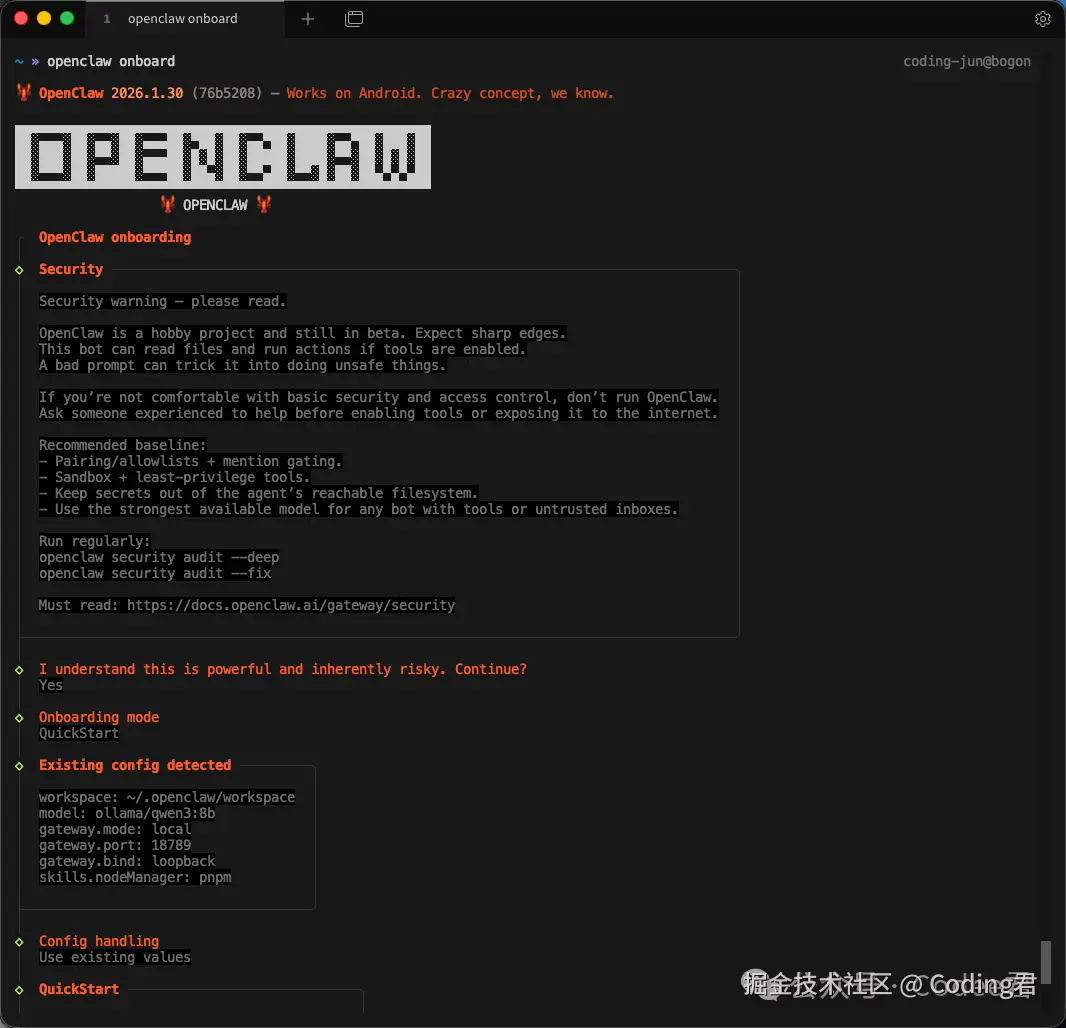The image size is (1066, 1028).
Task: Click the 'Run regularly:' line
Action: point(94,541)
